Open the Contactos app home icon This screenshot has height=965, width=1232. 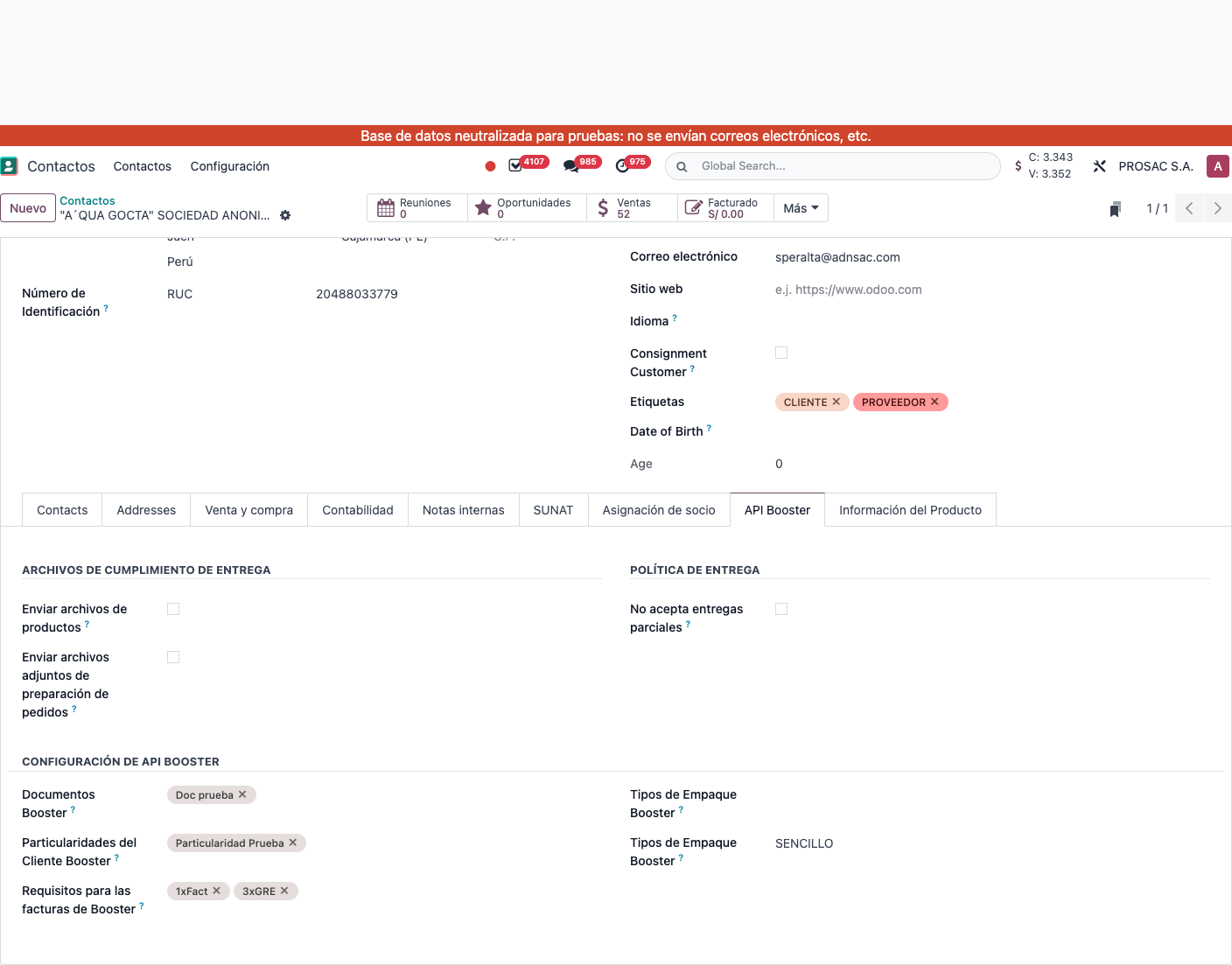pyautogui.click(x=9, y=166)
